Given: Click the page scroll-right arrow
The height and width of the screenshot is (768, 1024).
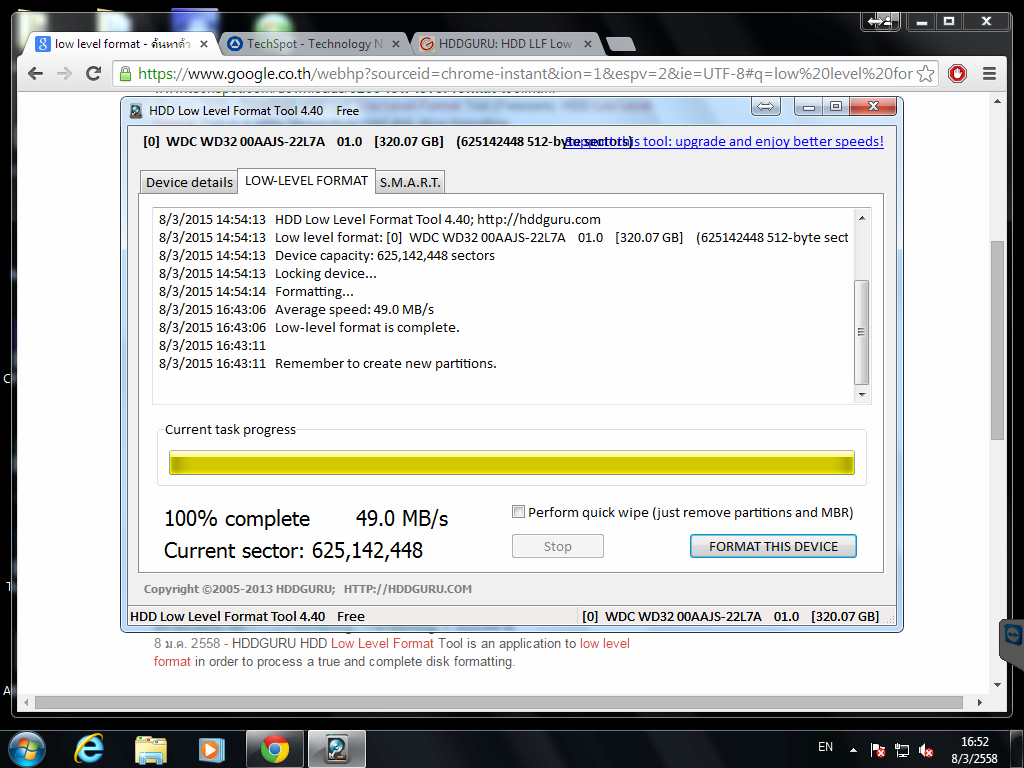Looking at the screenshot, I should pyautogui.click(x=980, y=702).
